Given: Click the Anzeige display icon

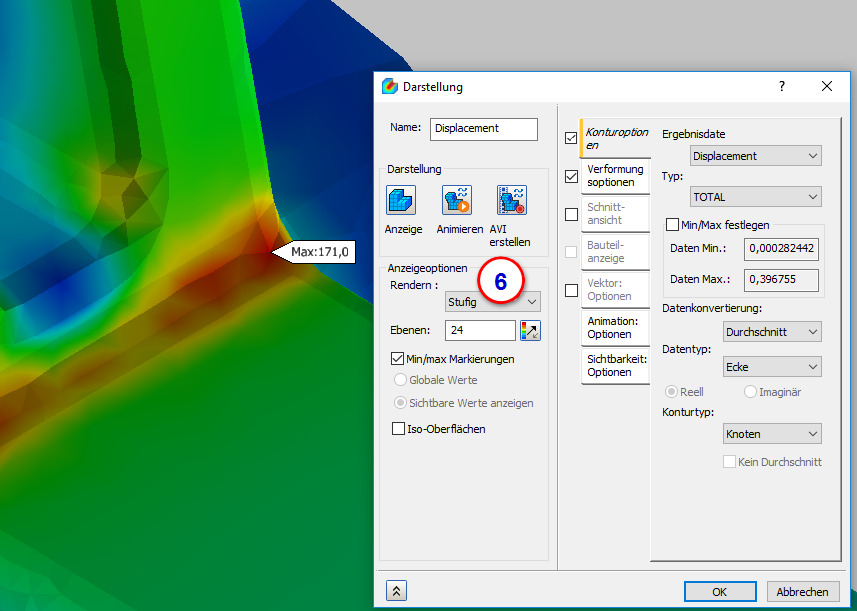Looking at the screenshot, I should [401, 200].
